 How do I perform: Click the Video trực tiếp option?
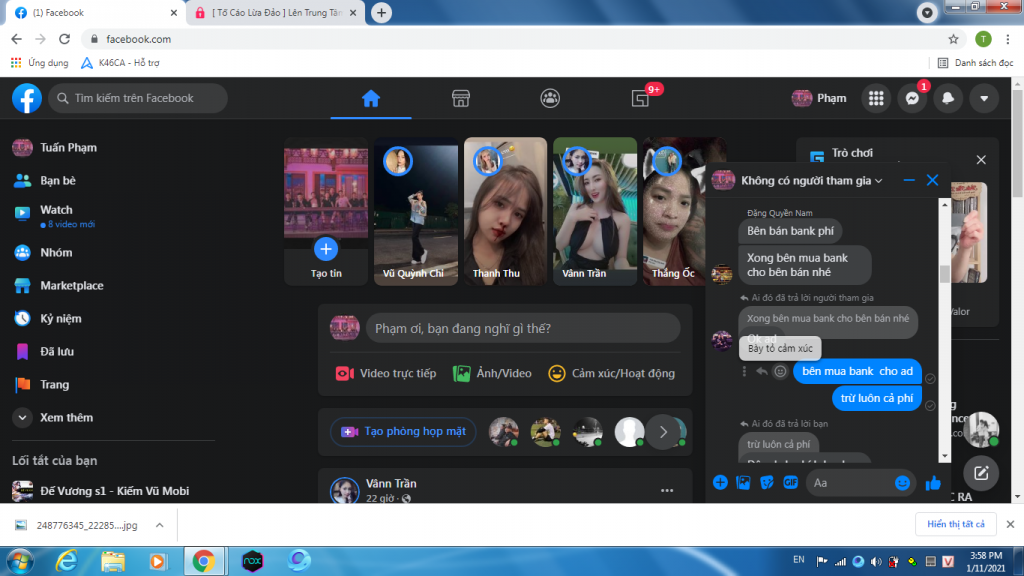[x=386, y=373]
